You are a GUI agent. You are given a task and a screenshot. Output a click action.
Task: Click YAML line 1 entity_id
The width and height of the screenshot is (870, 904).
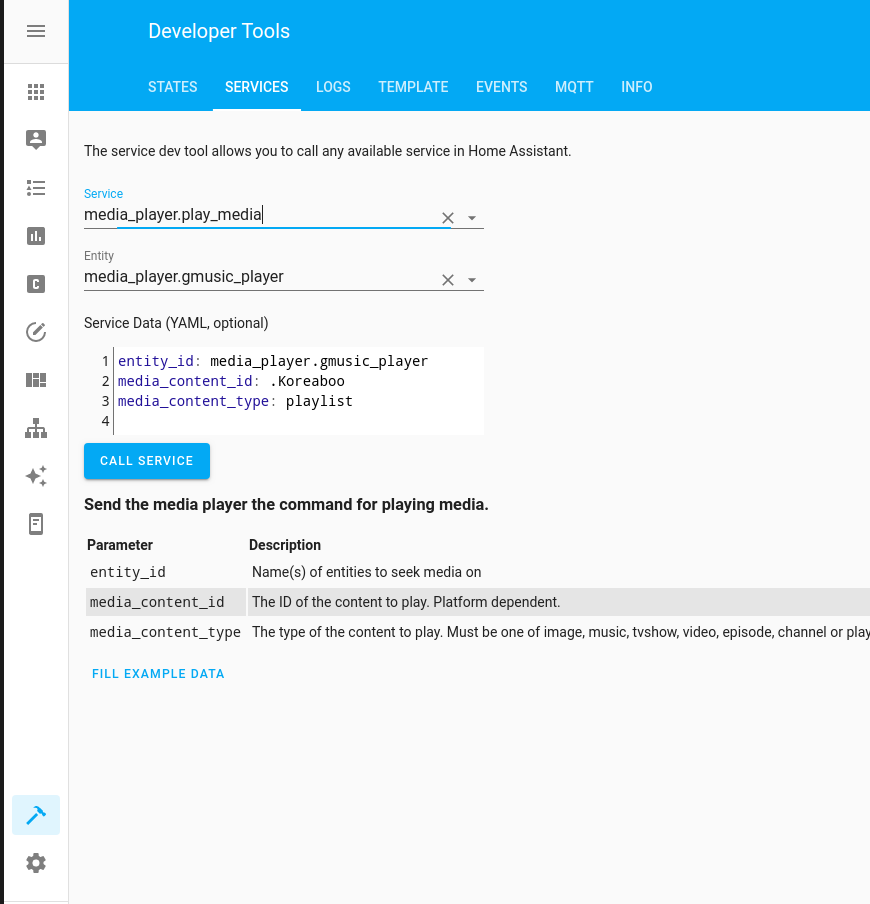(x=273, y=361)
